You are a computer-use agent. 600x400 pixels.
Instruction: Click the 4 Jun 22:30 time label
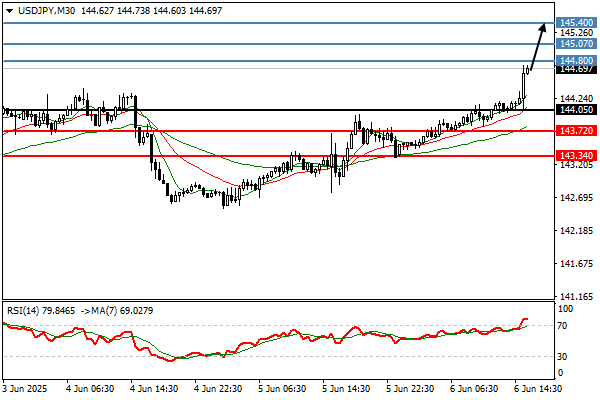coord(218,389)
